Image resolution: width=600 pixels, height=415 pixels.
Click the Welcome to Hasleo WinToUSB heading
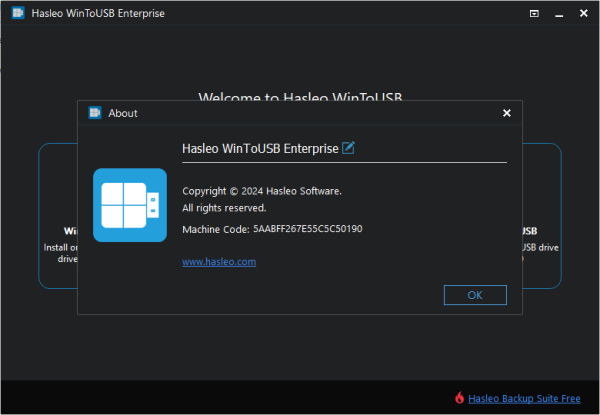[300, 97]
